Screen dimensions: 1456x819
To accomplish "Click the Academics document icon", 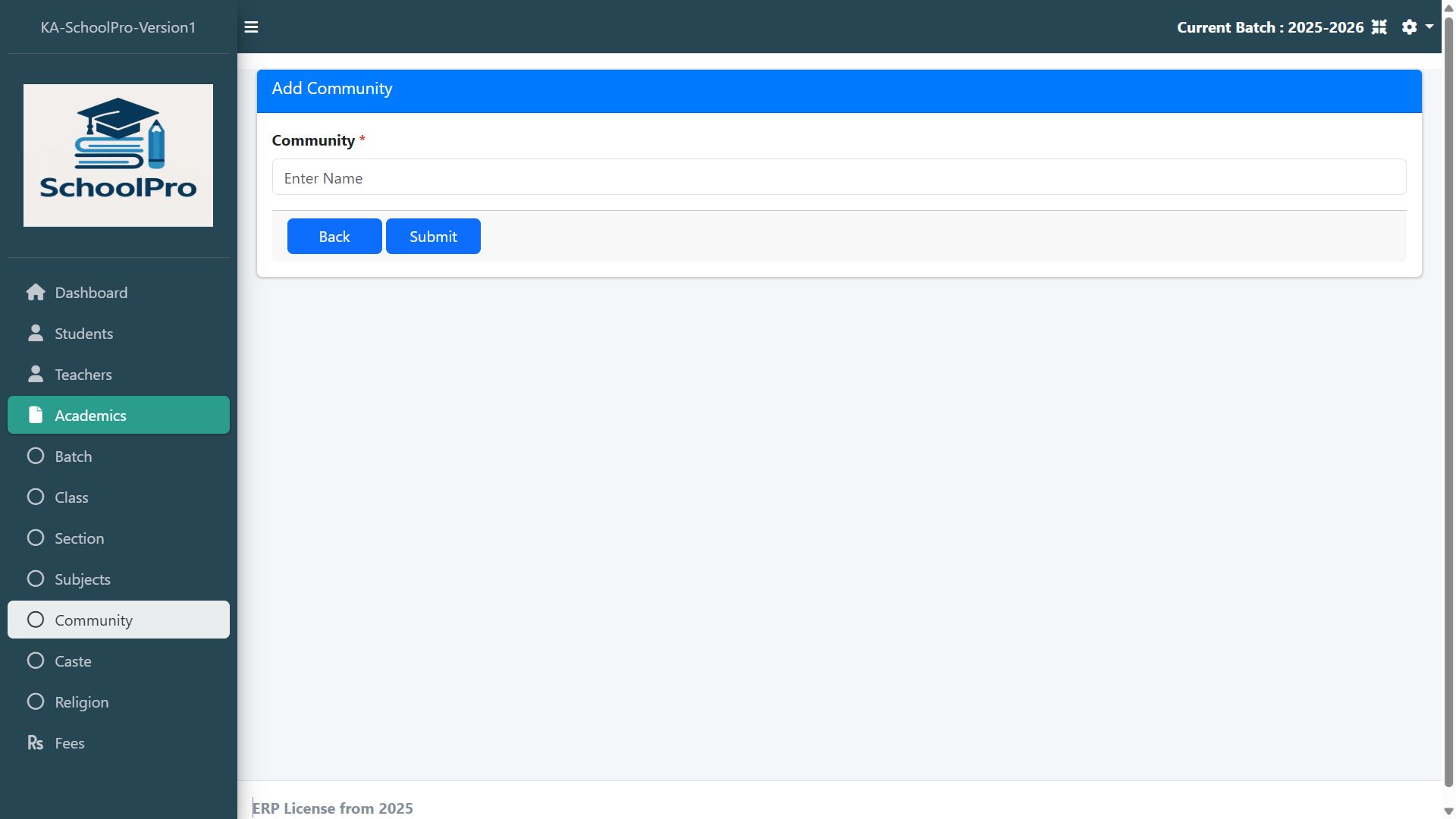I will point(36,415).
